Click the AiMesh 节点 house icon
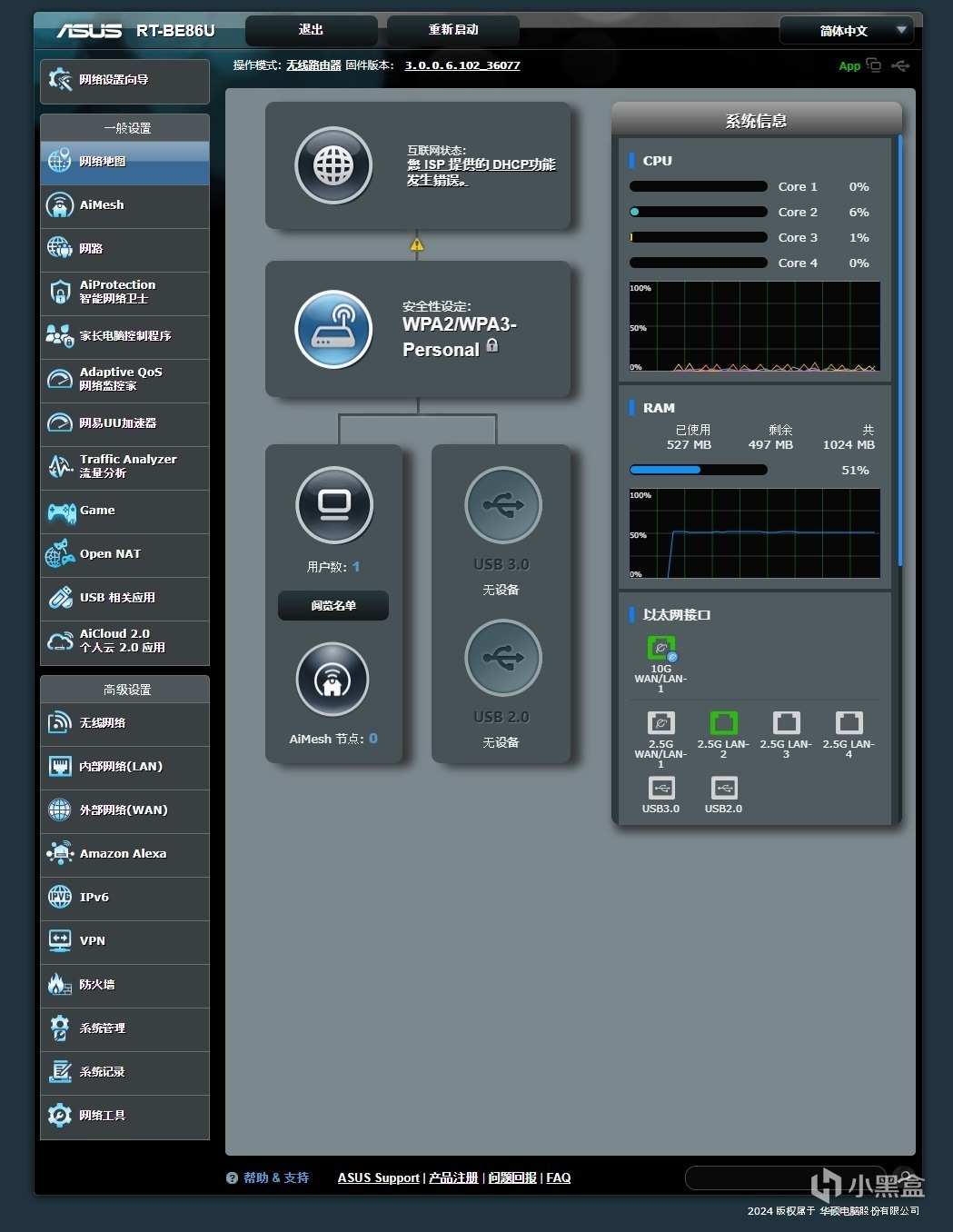The height and width of the screenshot is (1232, 953). (333, 680)
